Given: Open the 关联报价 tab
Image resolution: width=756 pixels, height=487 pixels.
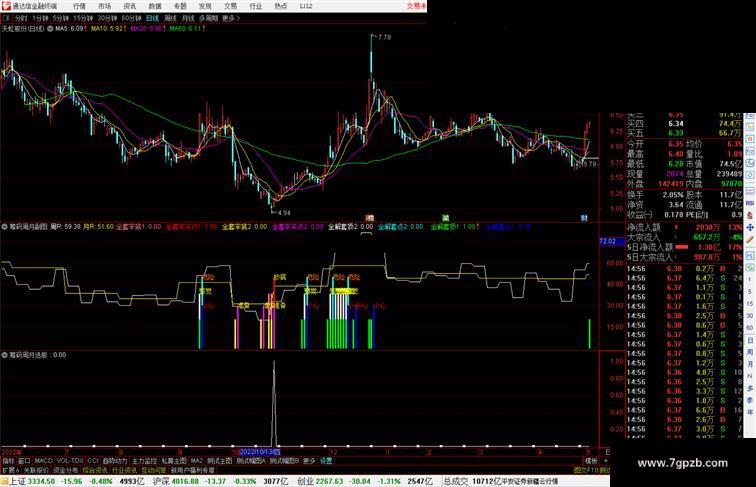Looking at the screenshot, I should point(36,470).
